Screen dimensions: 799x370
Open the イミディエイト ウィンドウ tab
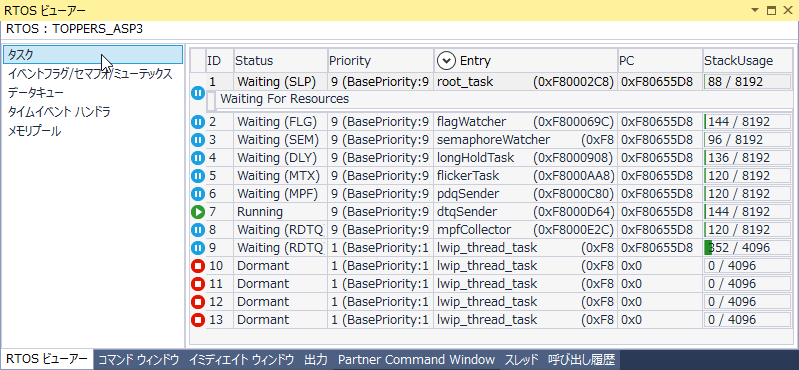[x=242, y=360]
